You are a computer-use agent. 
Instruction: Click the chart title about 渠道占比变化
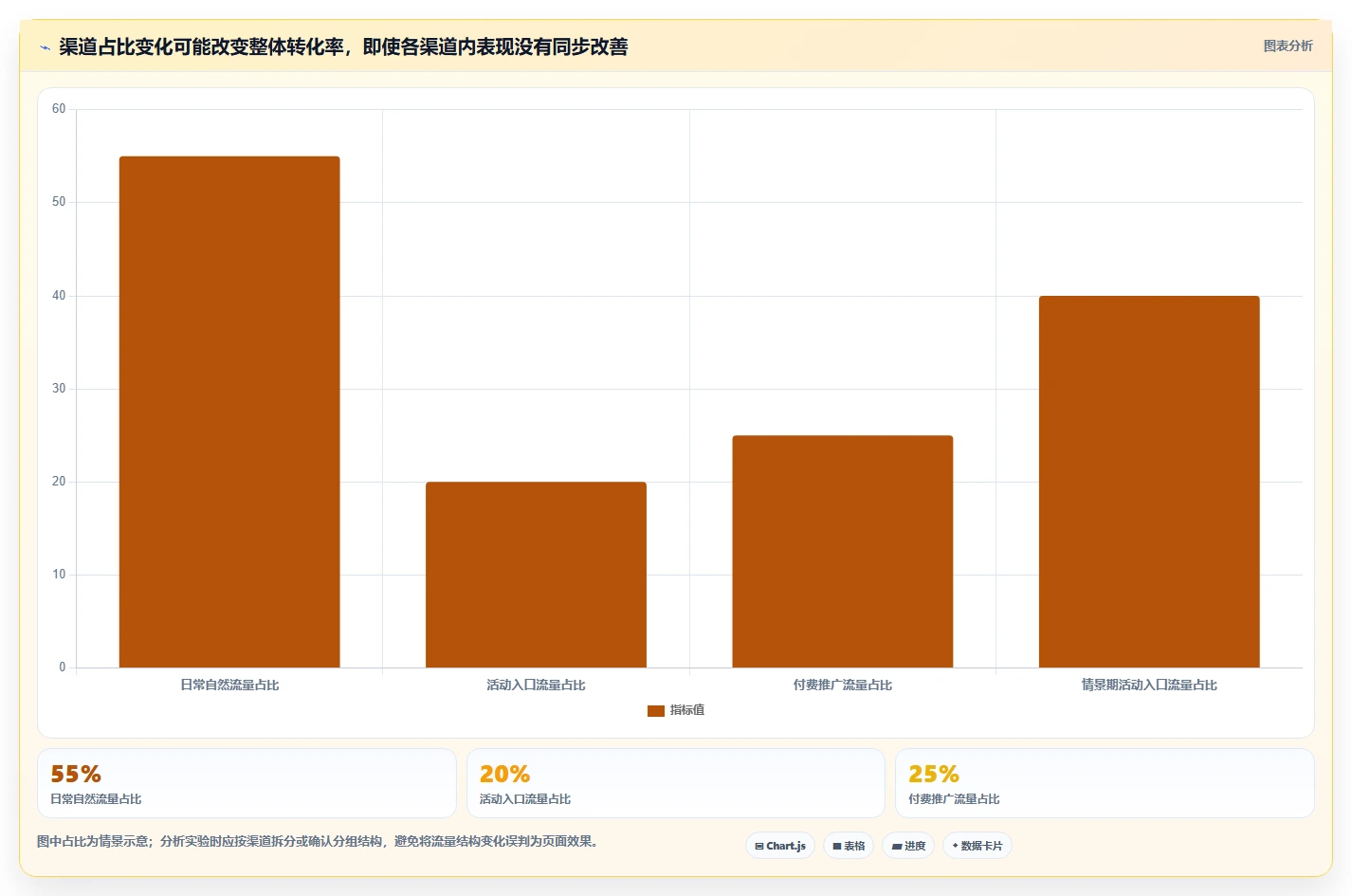[x=343, y=46]
